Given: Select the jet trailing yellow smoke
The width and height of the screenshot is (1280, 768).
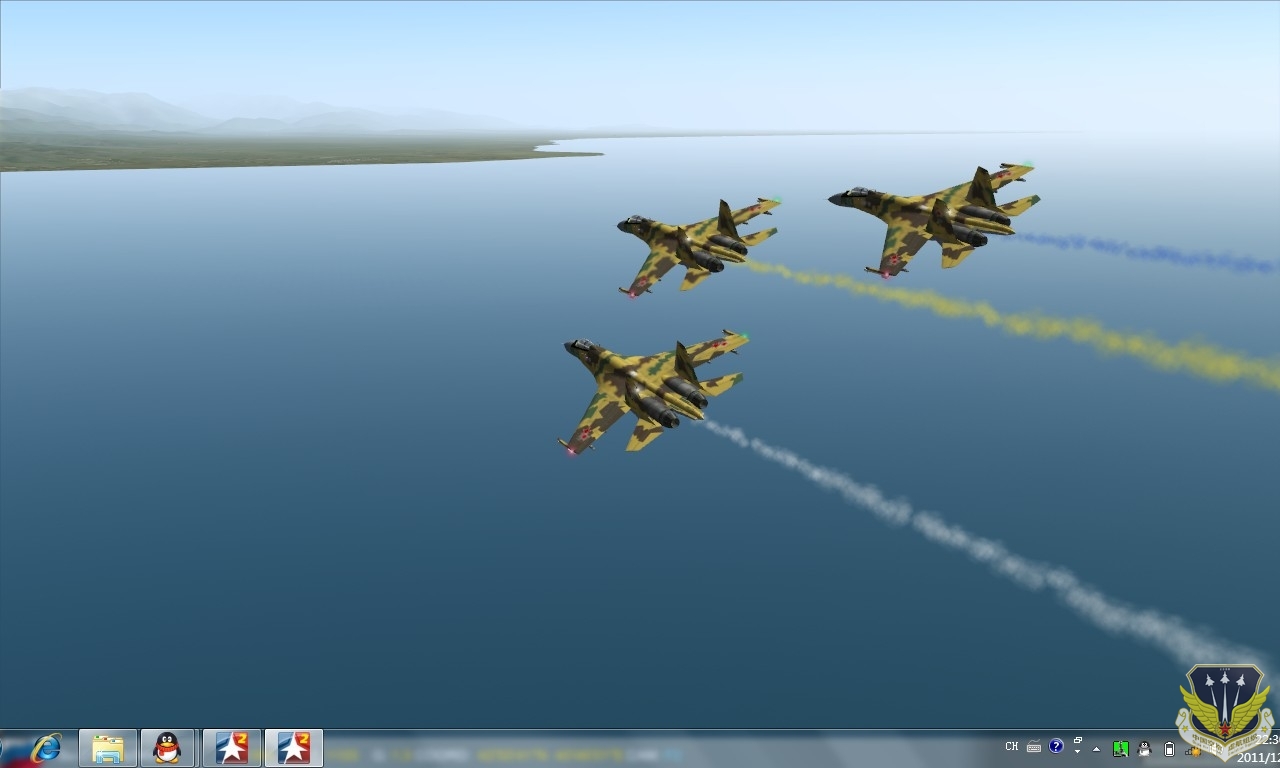Looking at the screenshot, I should coord(695,245).
